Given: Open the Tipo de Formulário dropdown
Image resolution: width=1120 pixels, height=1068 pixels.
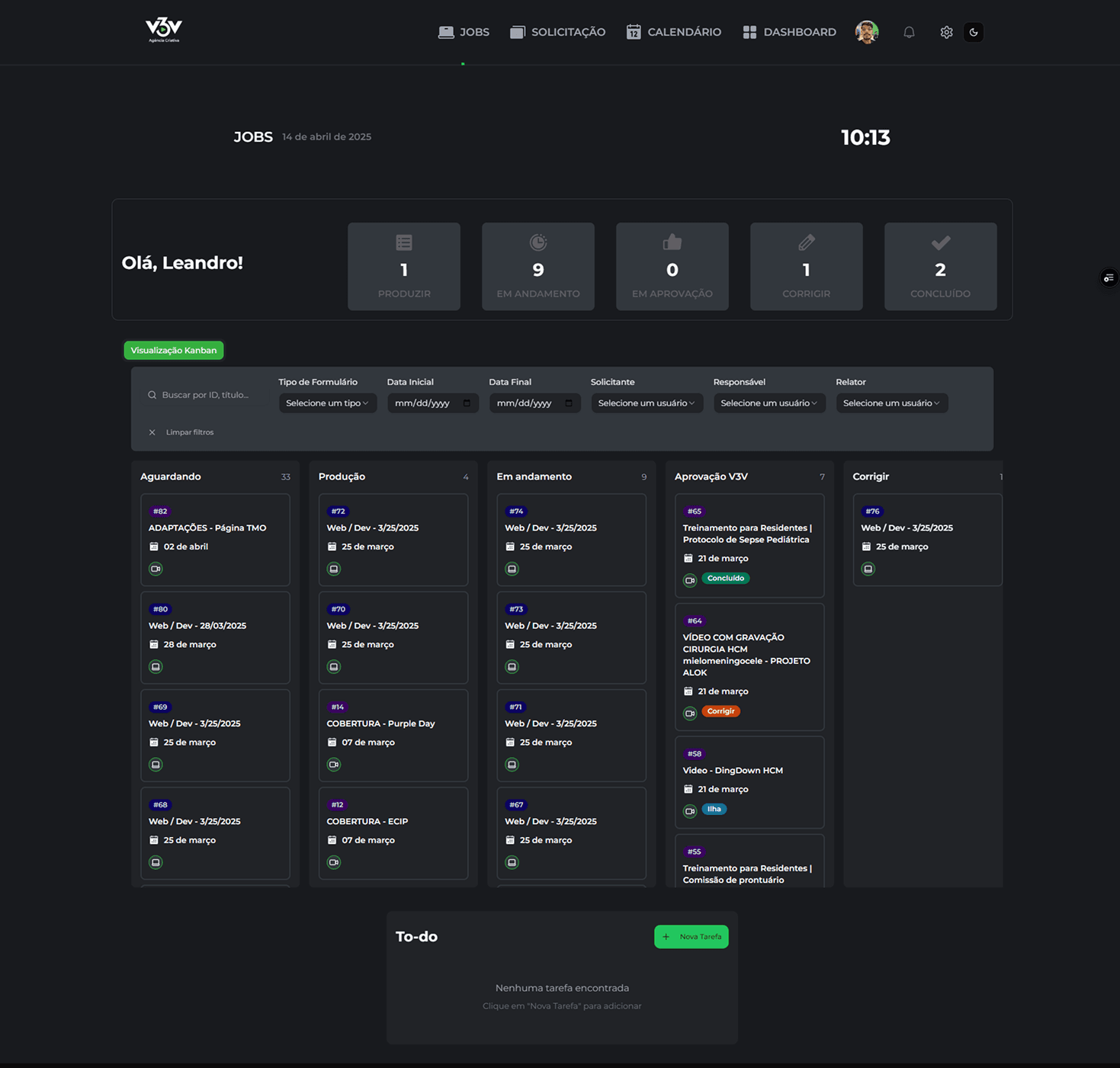Looking at the screenshot, I should 327,403.
